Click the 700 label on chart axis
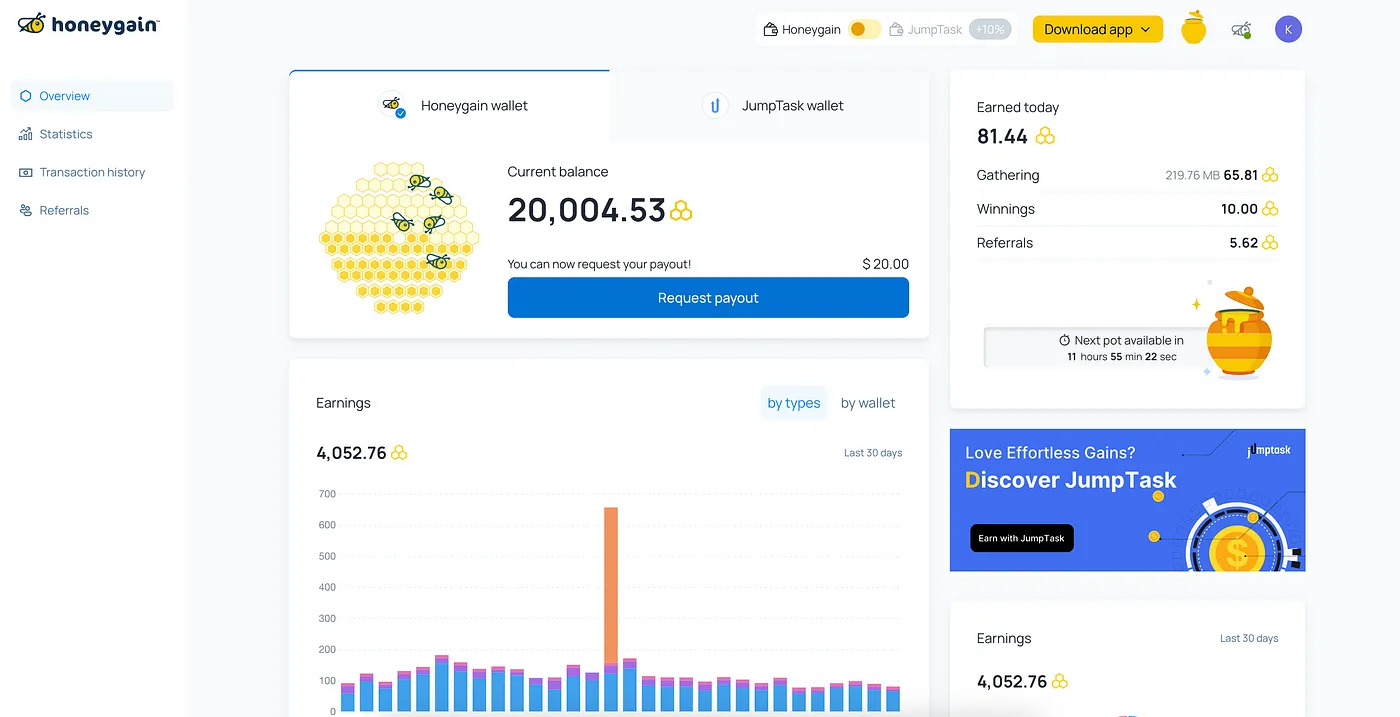The height and width of the screenshot is (717, 1400). pos(327,494)
